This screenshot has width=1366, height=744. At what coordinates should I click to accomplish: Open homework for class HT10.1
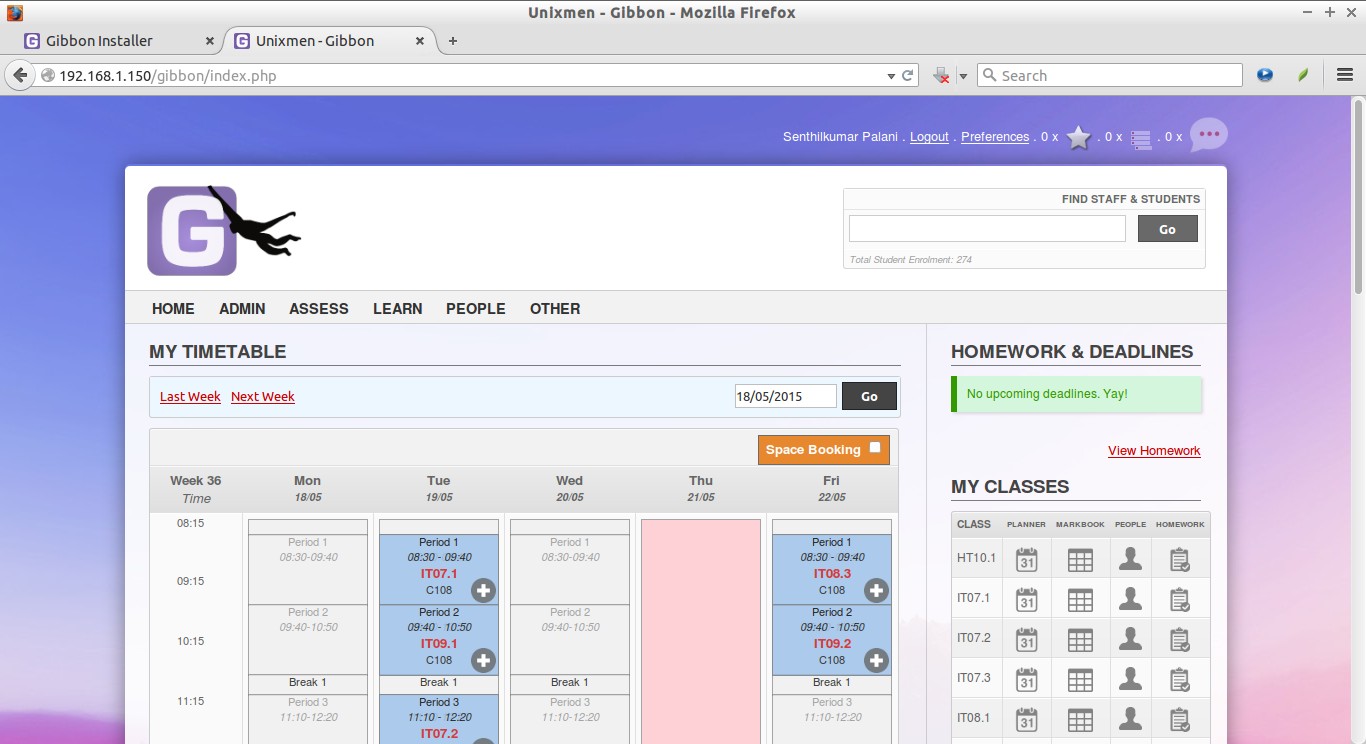click(1180, 559)
